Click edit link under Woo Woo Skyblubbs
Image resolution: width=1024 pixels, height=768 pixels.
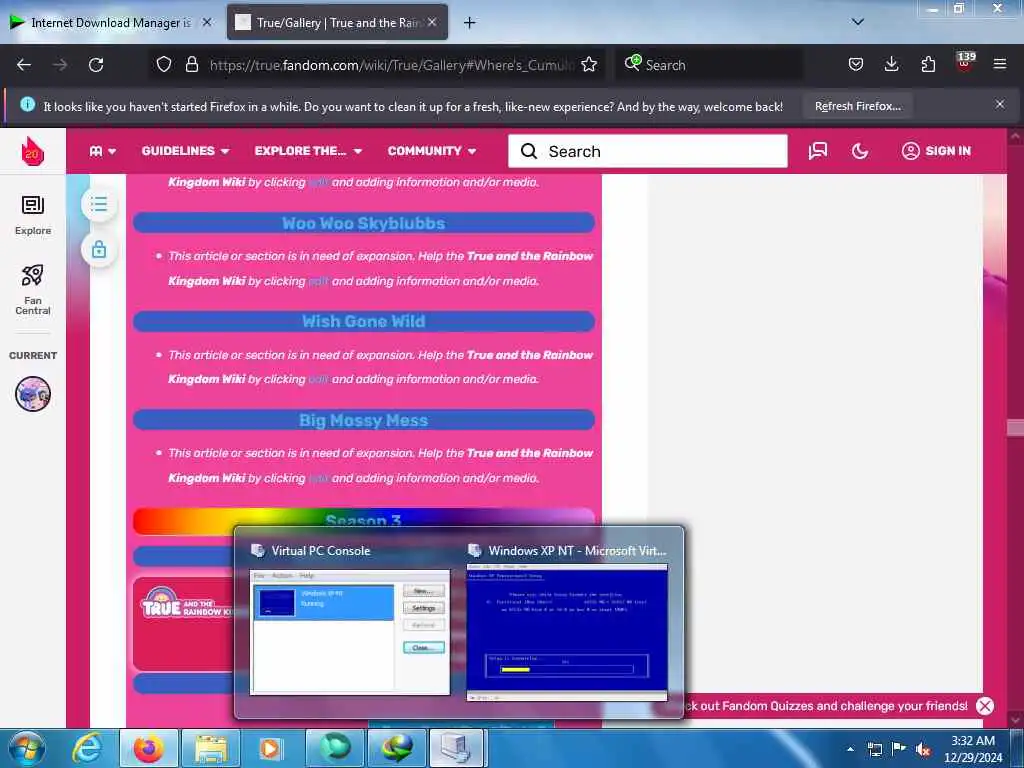click(x=318, y=281)
